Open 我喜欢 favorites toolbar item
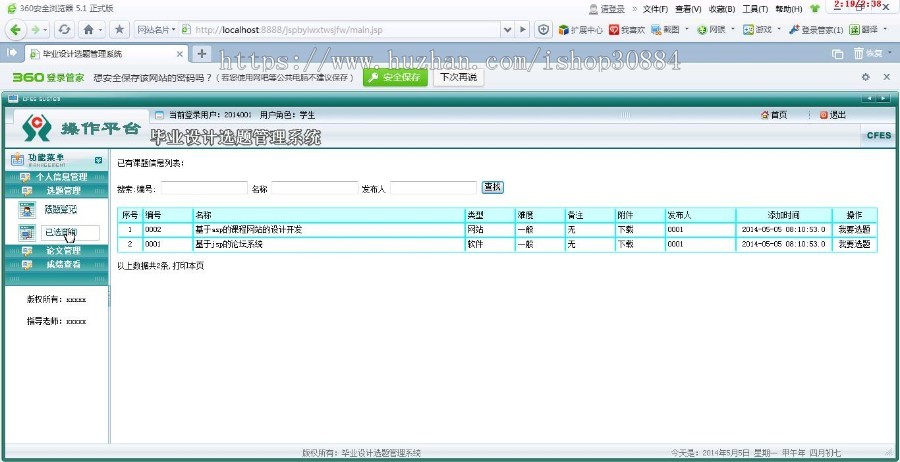The image size is (900, 462). pos(627,30)
